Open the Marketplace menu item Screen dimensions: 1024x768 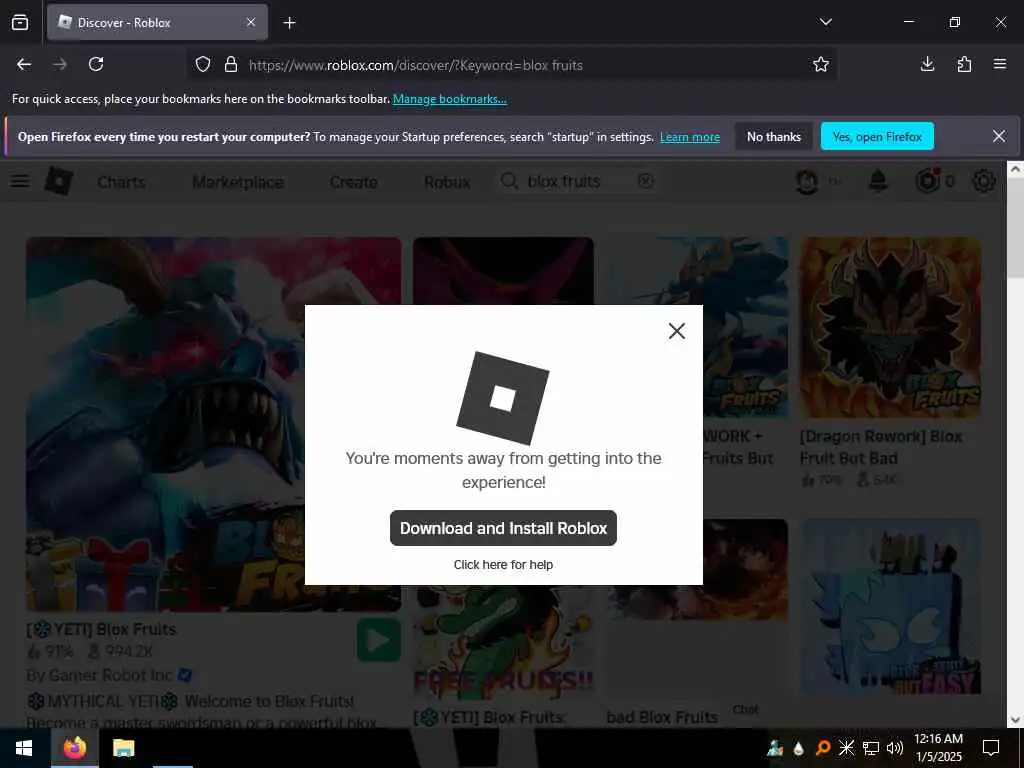tap(238, 182)
